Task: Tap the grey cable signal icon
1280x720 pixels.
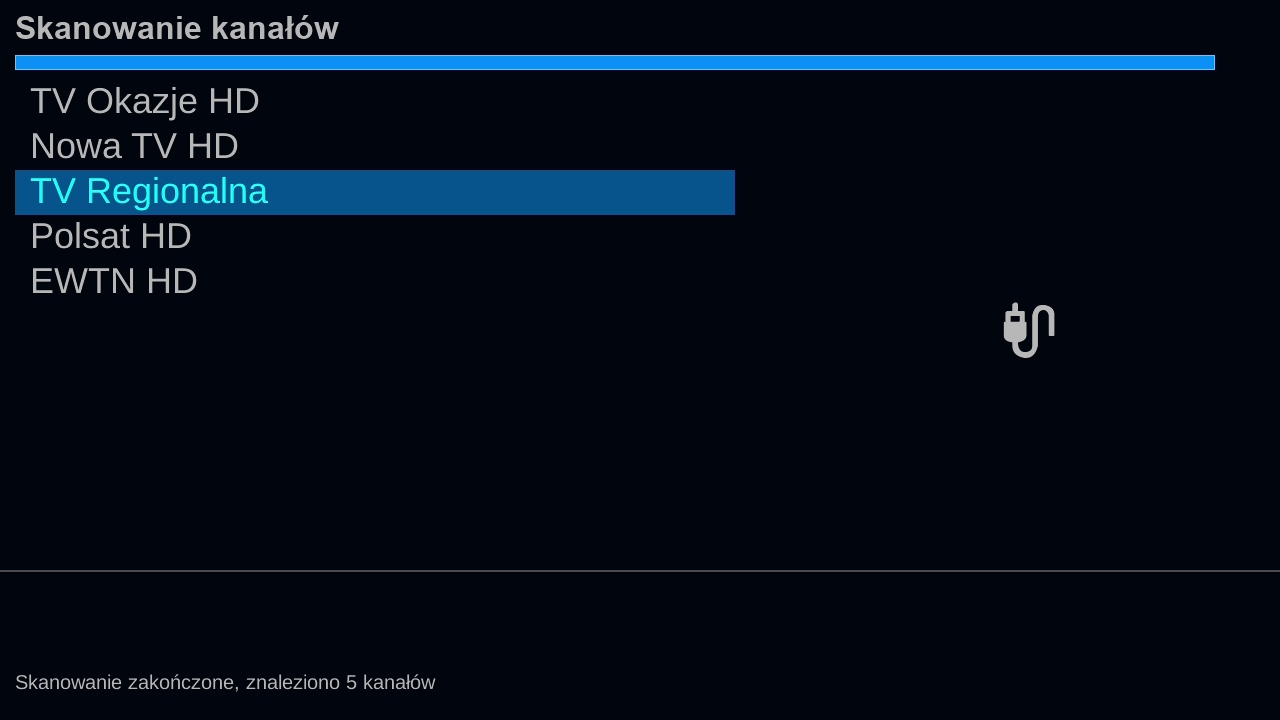Action: [x=1029, y=330]
